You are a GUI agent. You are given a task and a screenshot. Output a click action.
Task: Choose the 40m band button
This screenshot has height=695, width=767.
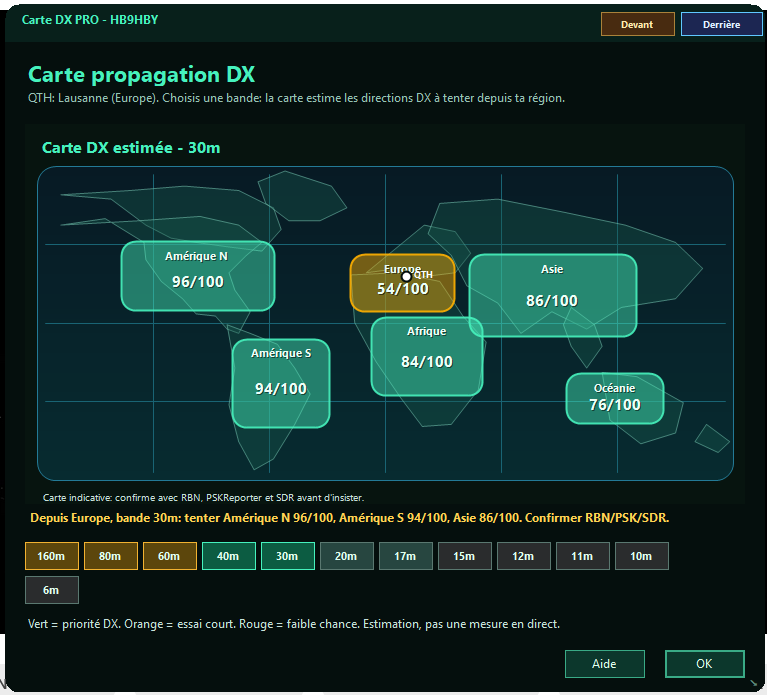pos(228,556)
